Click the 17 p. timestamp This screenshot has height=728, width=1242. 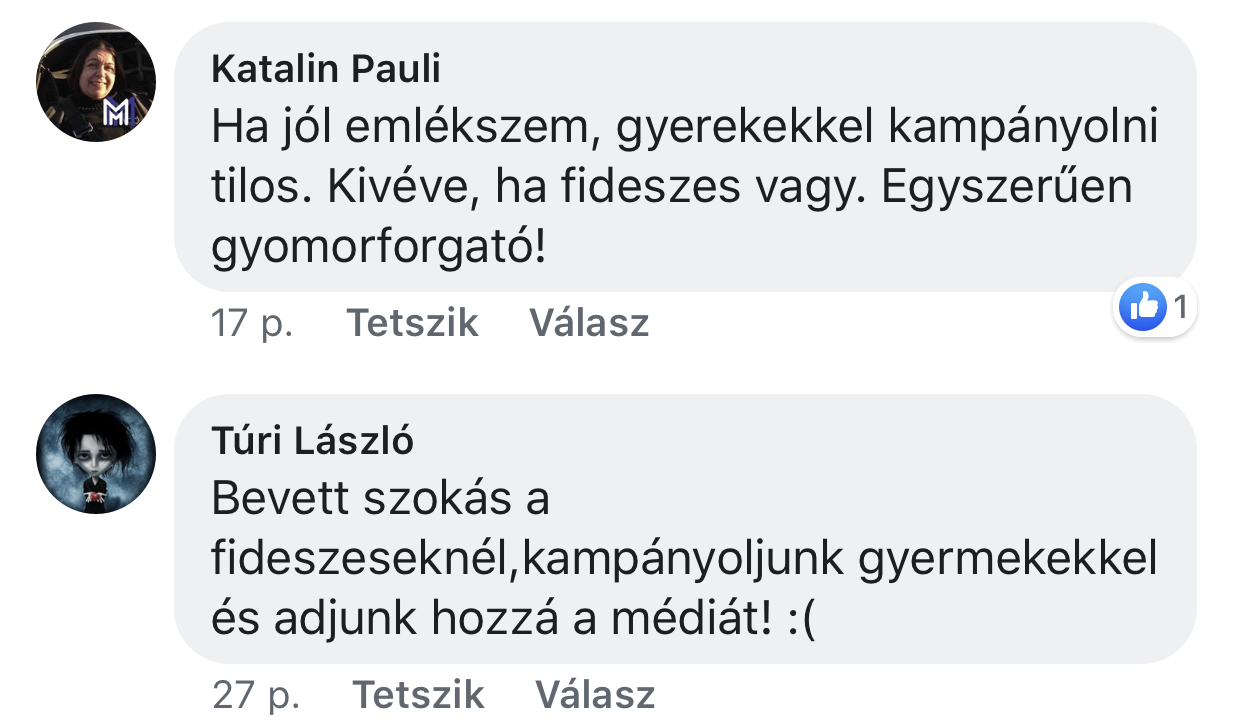pos(251,323)
